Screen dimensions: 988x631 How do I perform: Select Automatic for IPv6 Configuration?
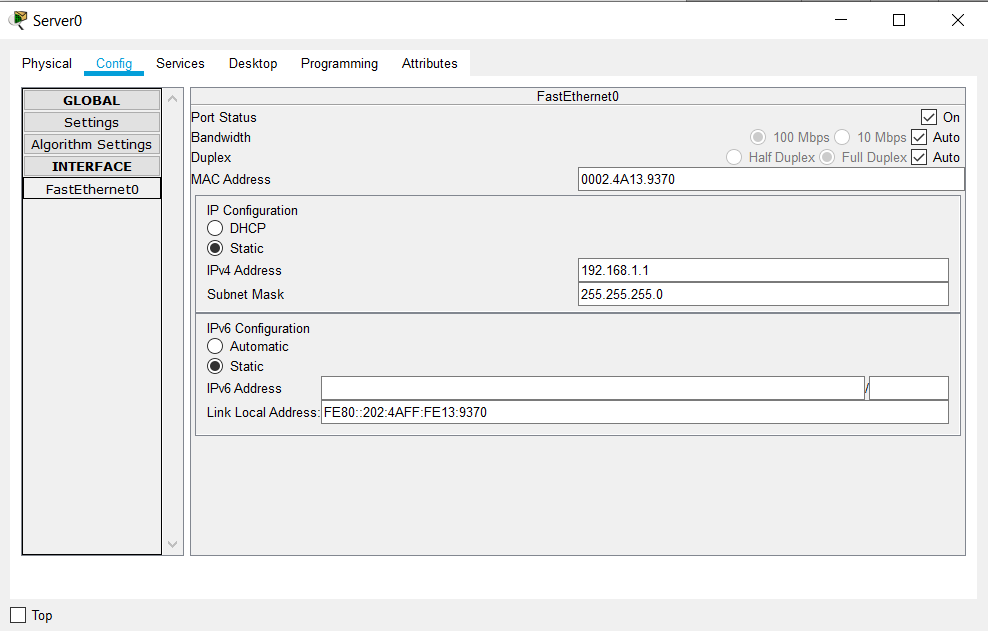point(215,346)
